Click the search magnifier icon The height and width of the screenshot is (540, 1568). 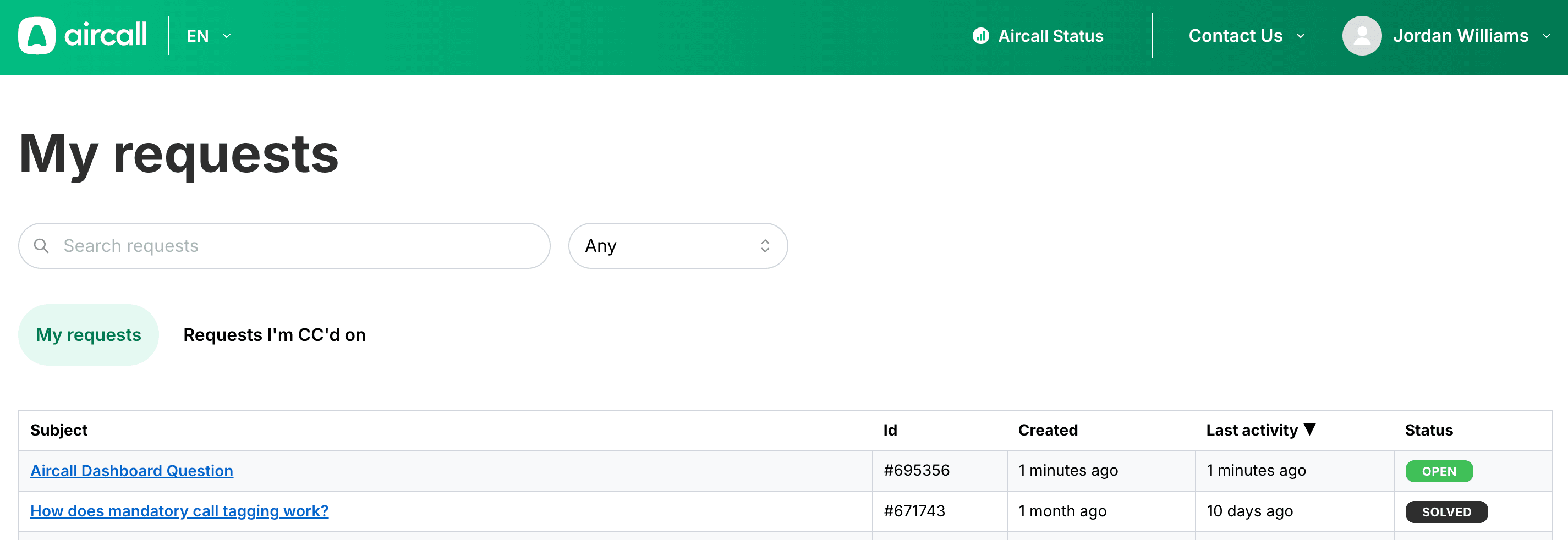(x=41, y=246)
